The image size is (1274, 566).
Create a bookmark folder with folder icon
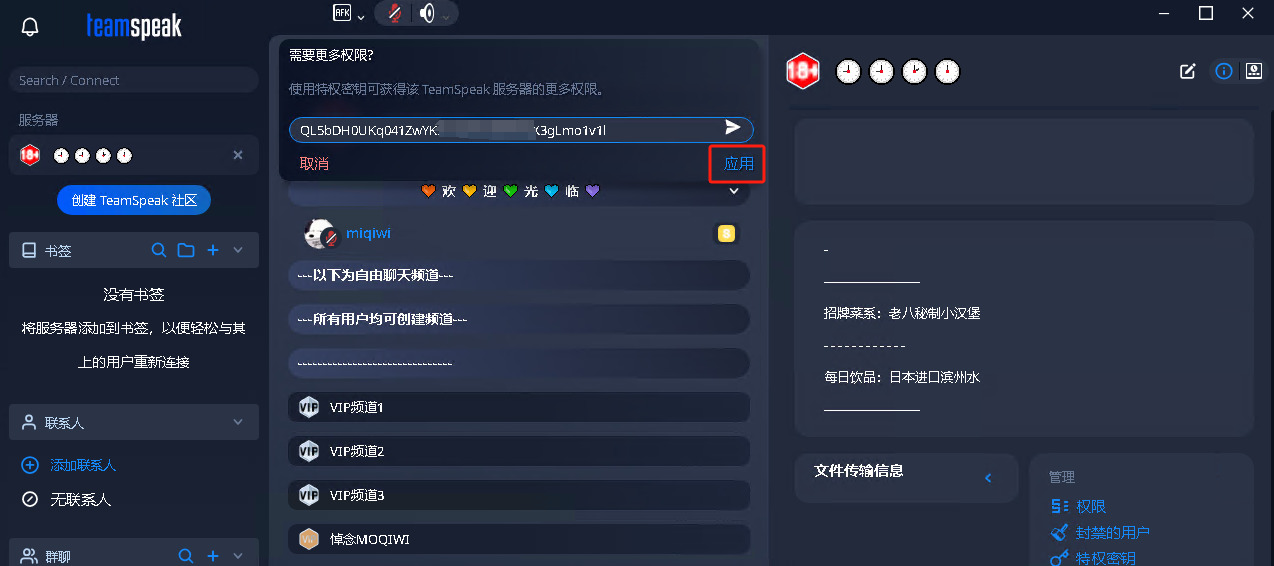tap(185, 250)
